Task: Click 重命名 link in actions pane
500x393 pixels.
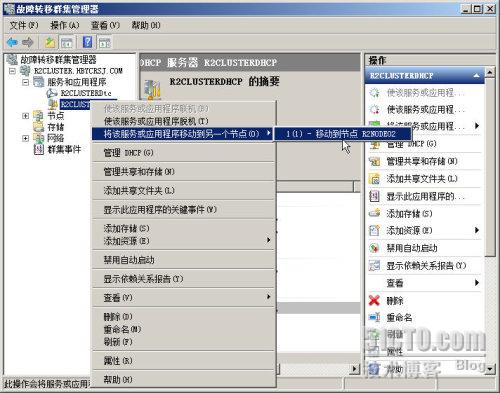Action: coord(399,317)
